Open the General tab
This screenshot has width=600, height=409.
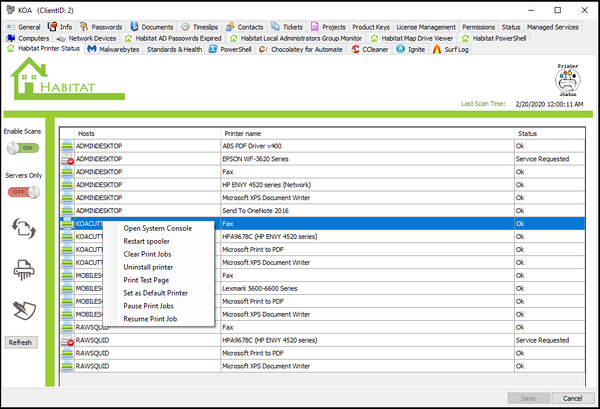24,27
